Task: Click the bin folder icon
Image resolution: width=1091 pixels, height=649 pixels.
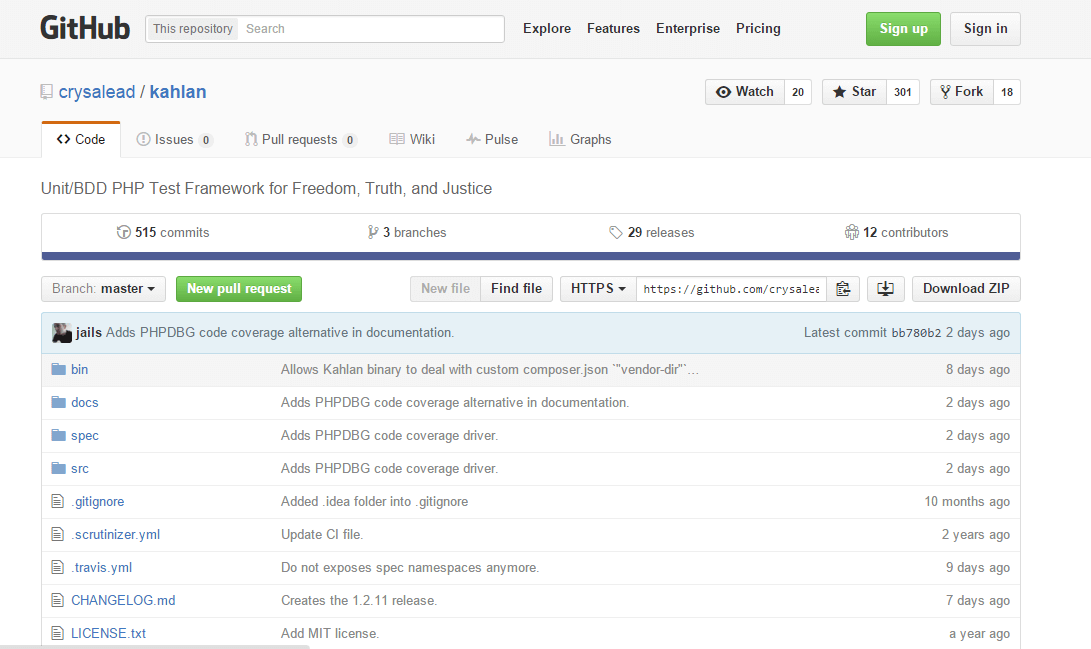Action: click(x=58, y=369)
